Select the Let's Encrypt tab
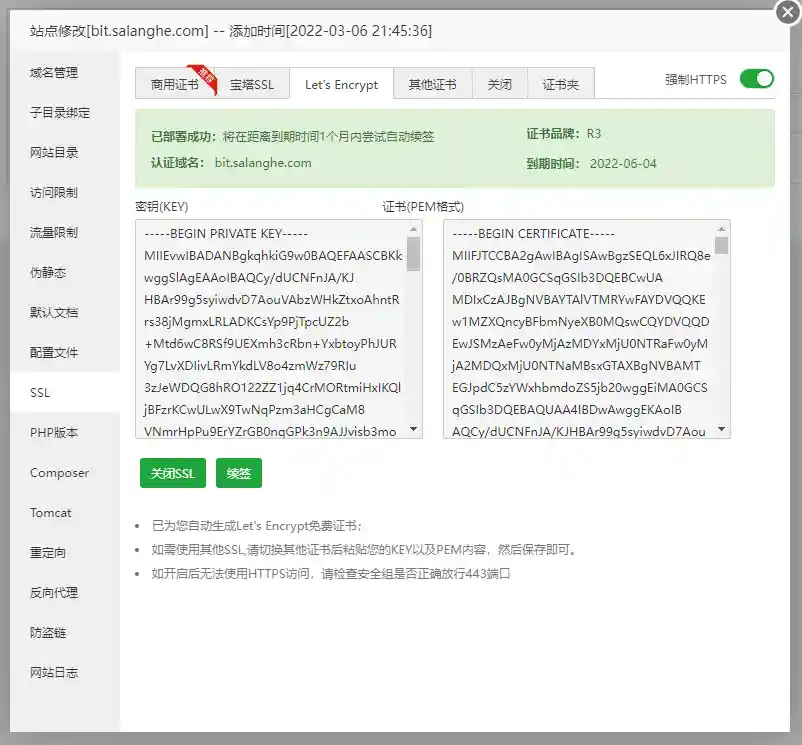 [341, 85]
